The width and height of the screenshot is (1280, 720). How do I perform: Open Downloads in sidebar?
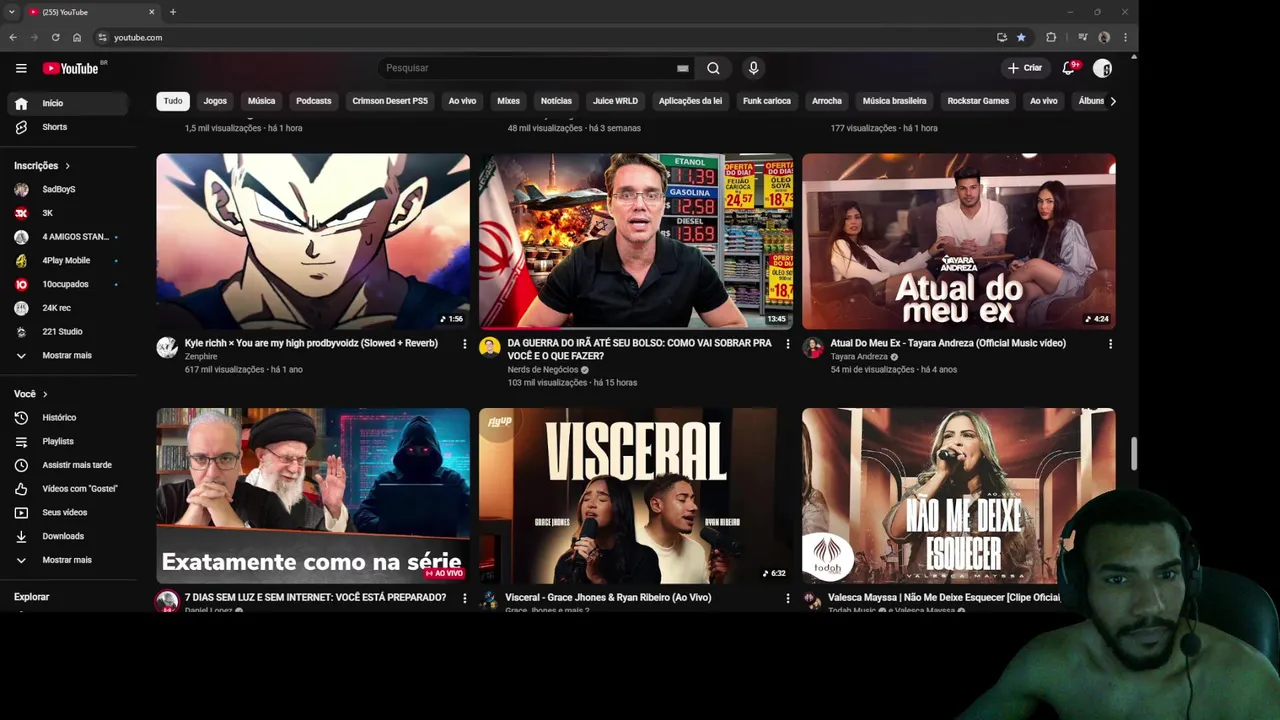pyautogui.click(x=66, y=536)
